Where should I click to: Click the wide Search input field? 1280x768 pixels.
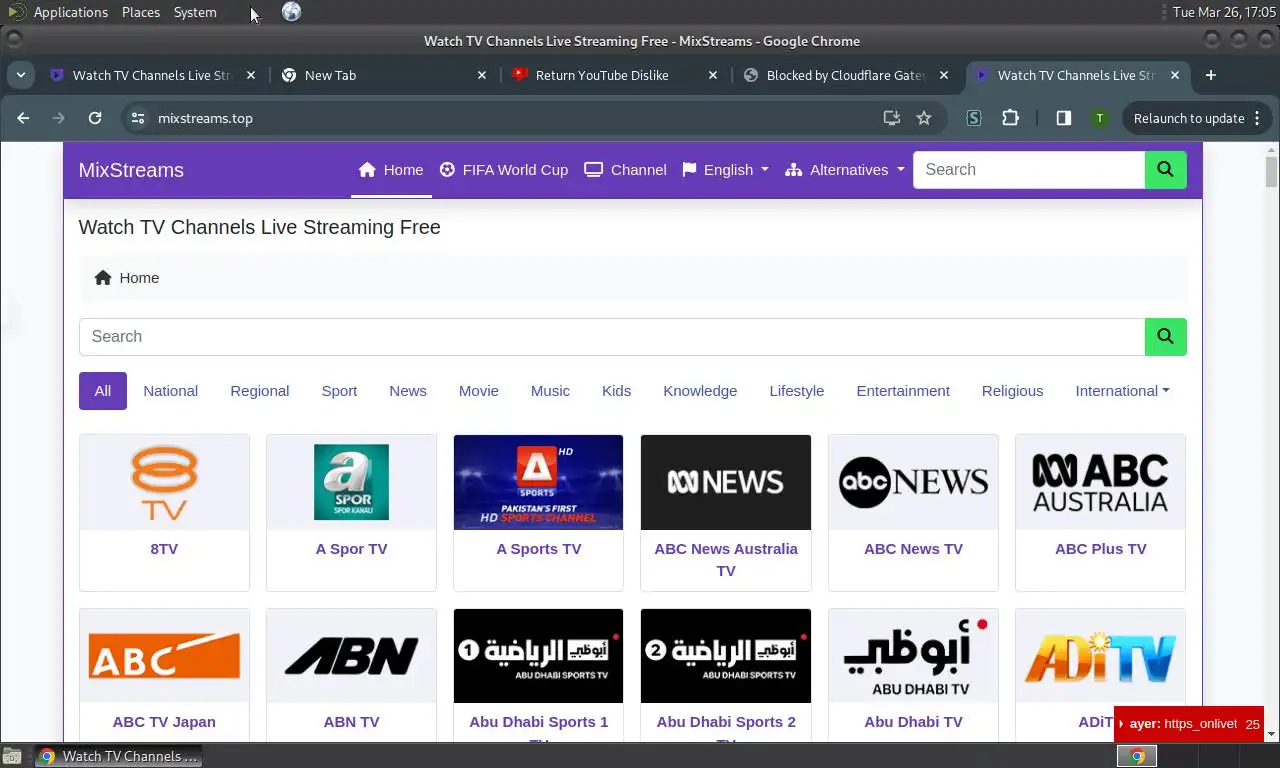click(612, 337)
